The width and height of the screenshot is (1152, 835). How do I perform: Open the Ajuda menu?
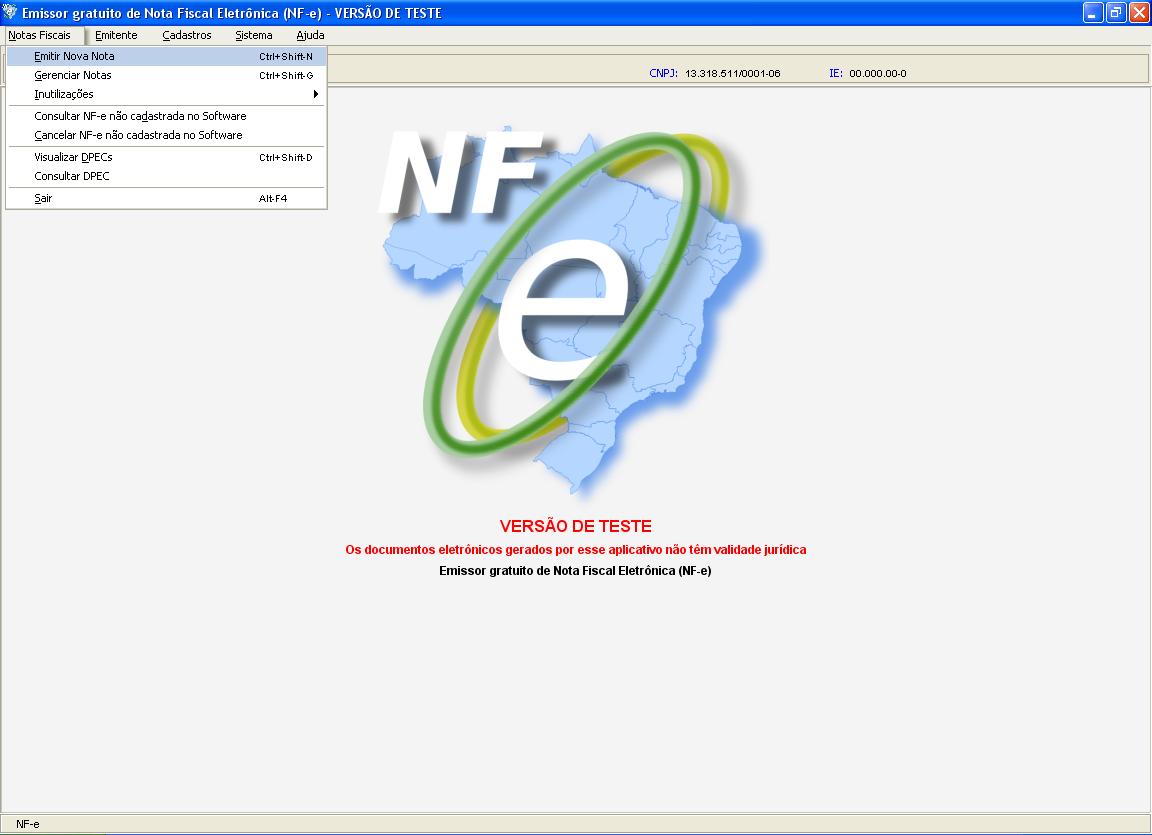pos(310,35)
